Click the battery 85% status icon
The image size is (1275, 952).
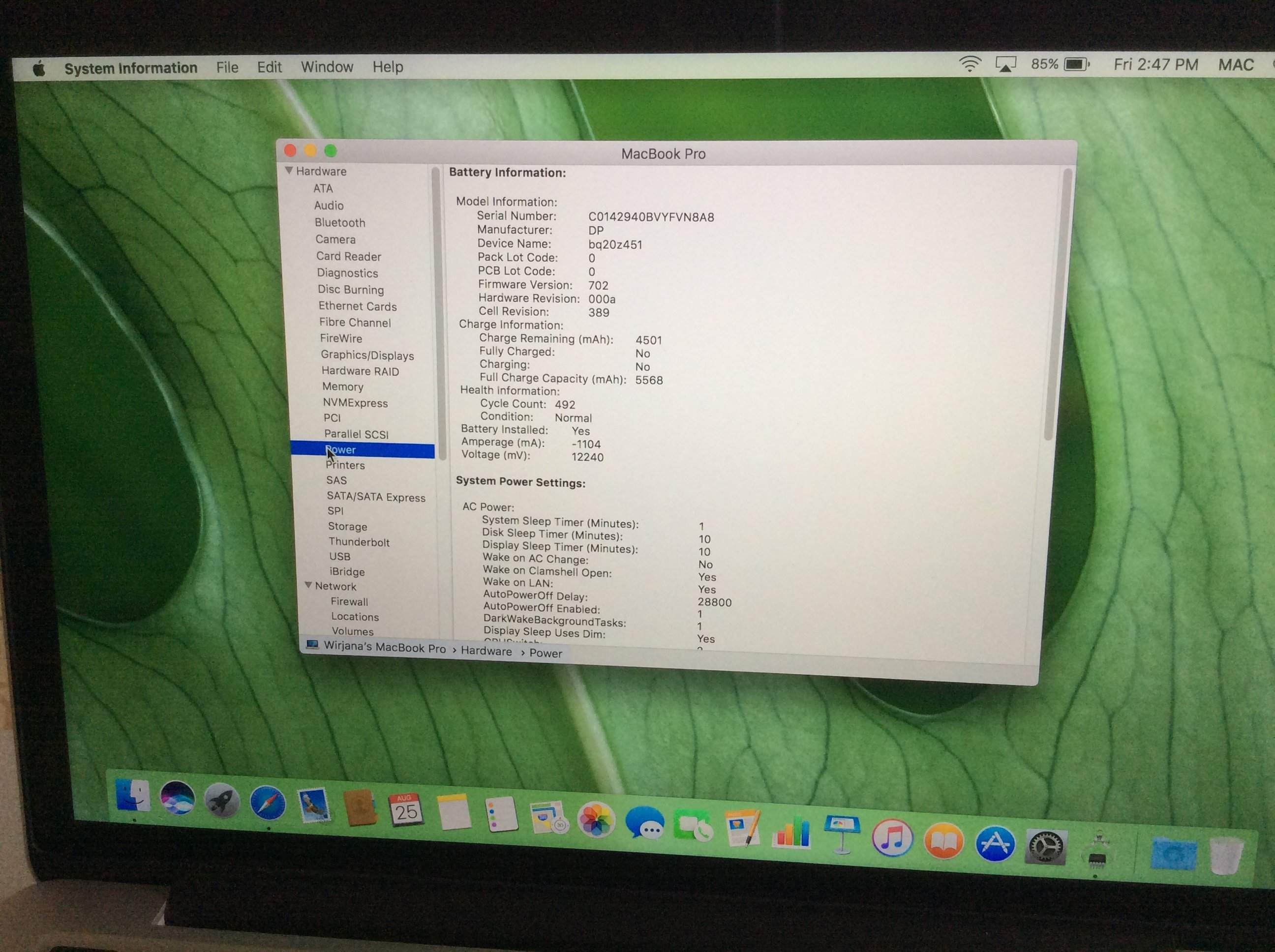(x=1060, y=64)
